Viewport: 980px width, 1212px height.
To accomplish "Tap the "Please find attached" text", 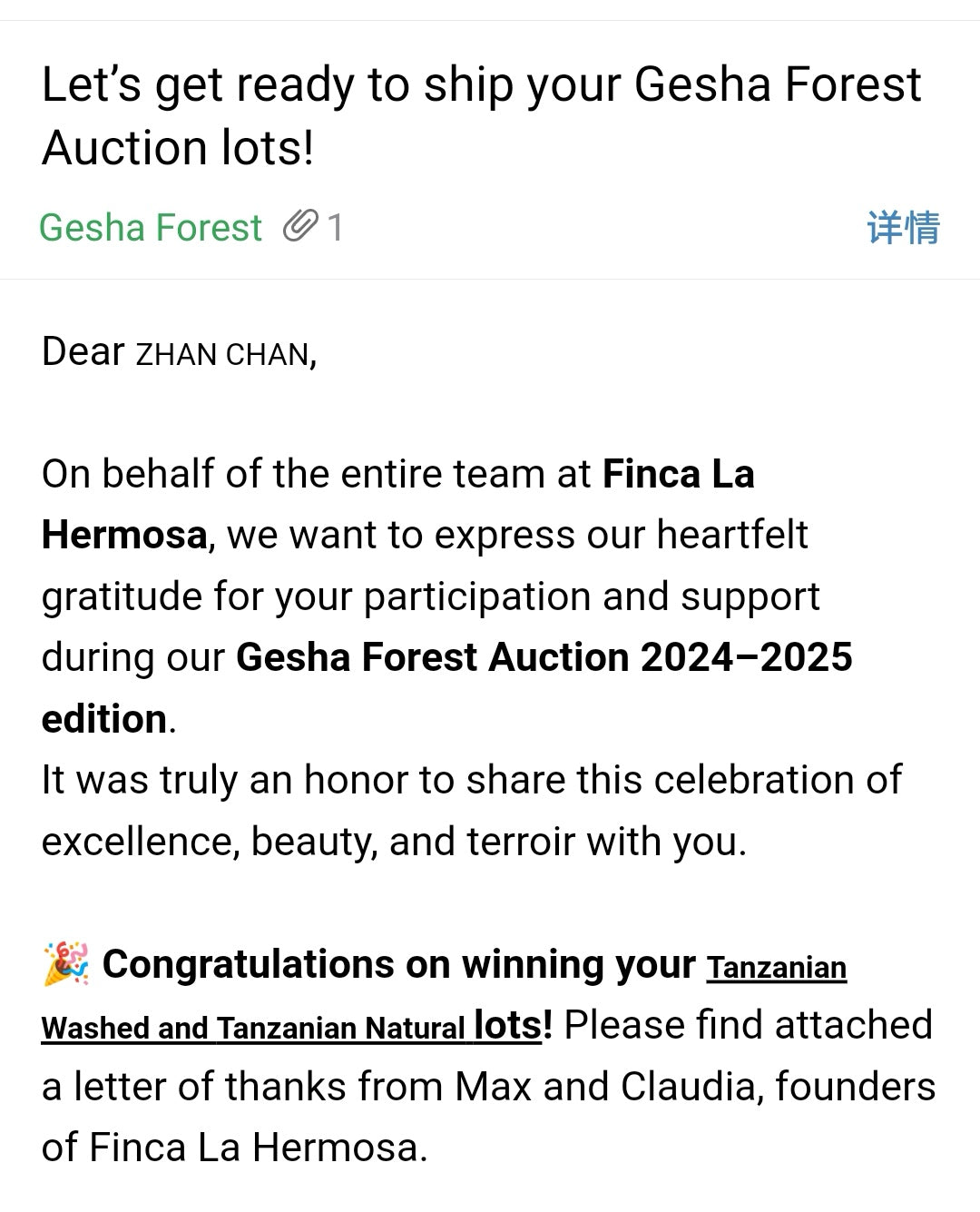I will pyautogui.click(x=749, y=1025).
